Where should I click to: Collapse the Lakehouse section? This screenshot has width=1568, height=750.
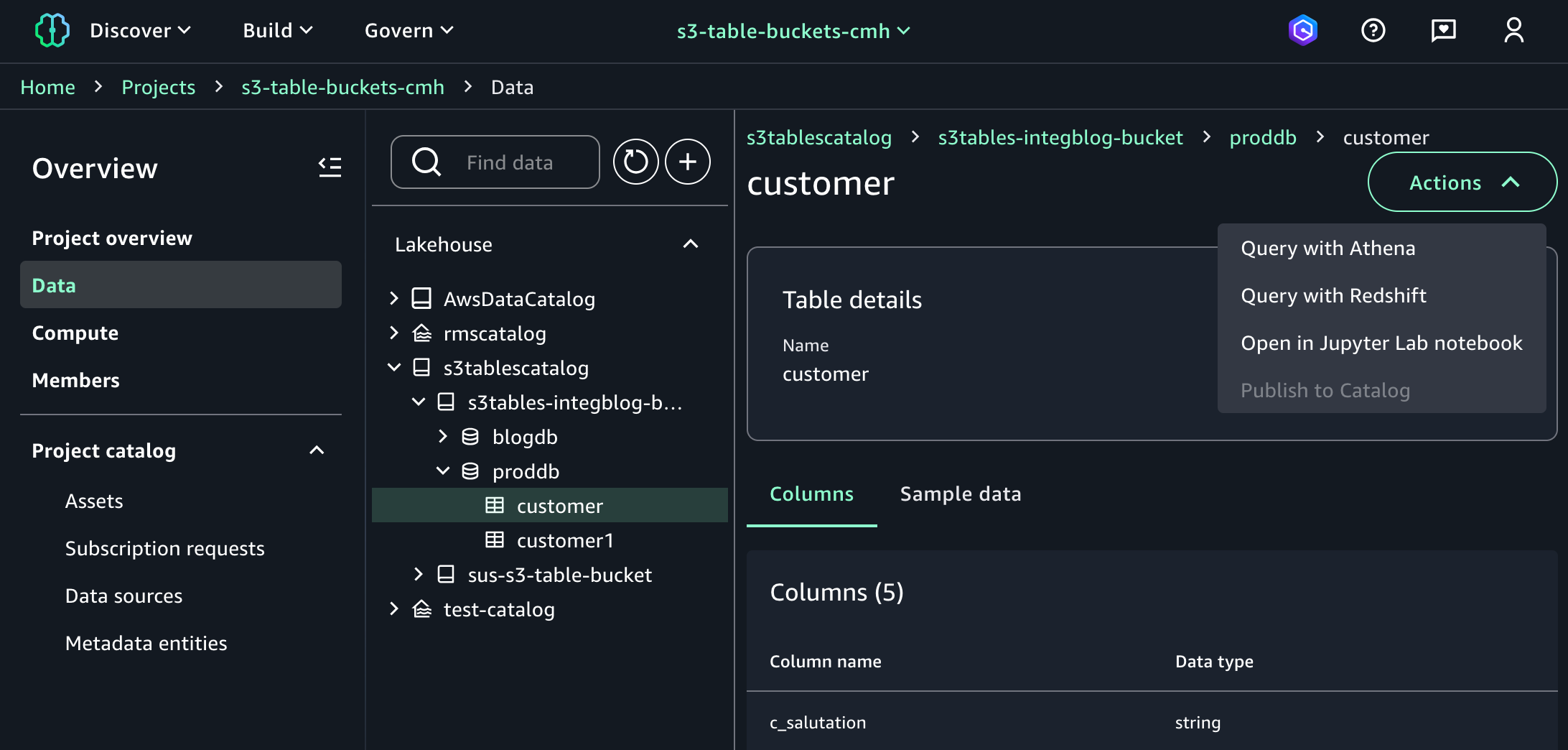click(x=691, y=244)
